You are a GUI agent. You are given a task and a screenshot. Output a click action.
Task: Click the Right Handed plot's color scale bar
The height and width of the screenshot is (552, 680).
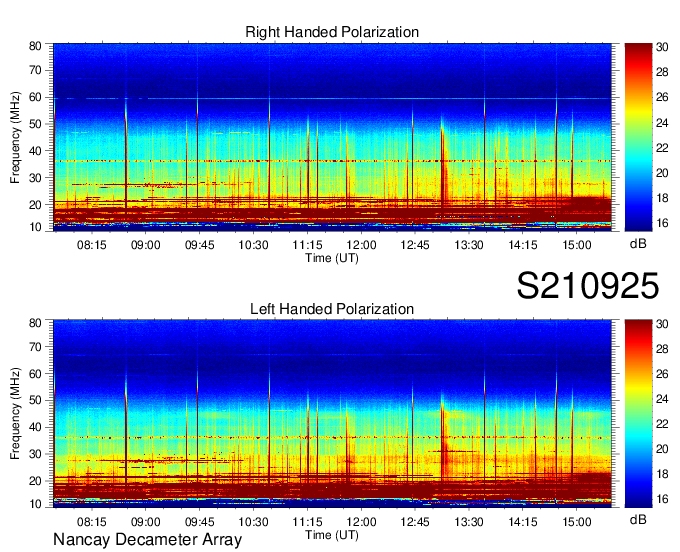point(638,137)
